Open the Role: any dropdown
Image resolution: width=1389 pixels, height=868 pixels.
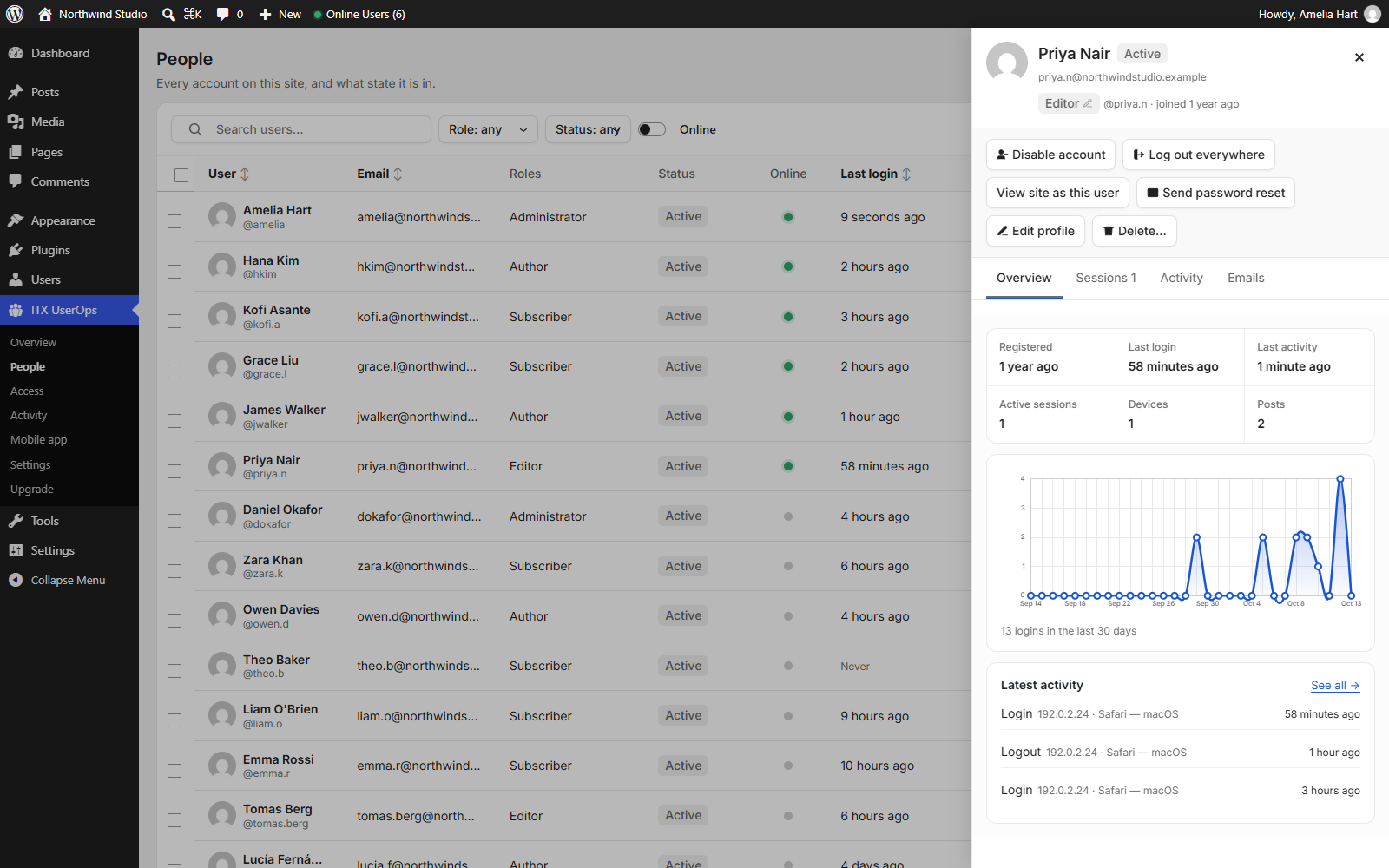coord(488,129)
